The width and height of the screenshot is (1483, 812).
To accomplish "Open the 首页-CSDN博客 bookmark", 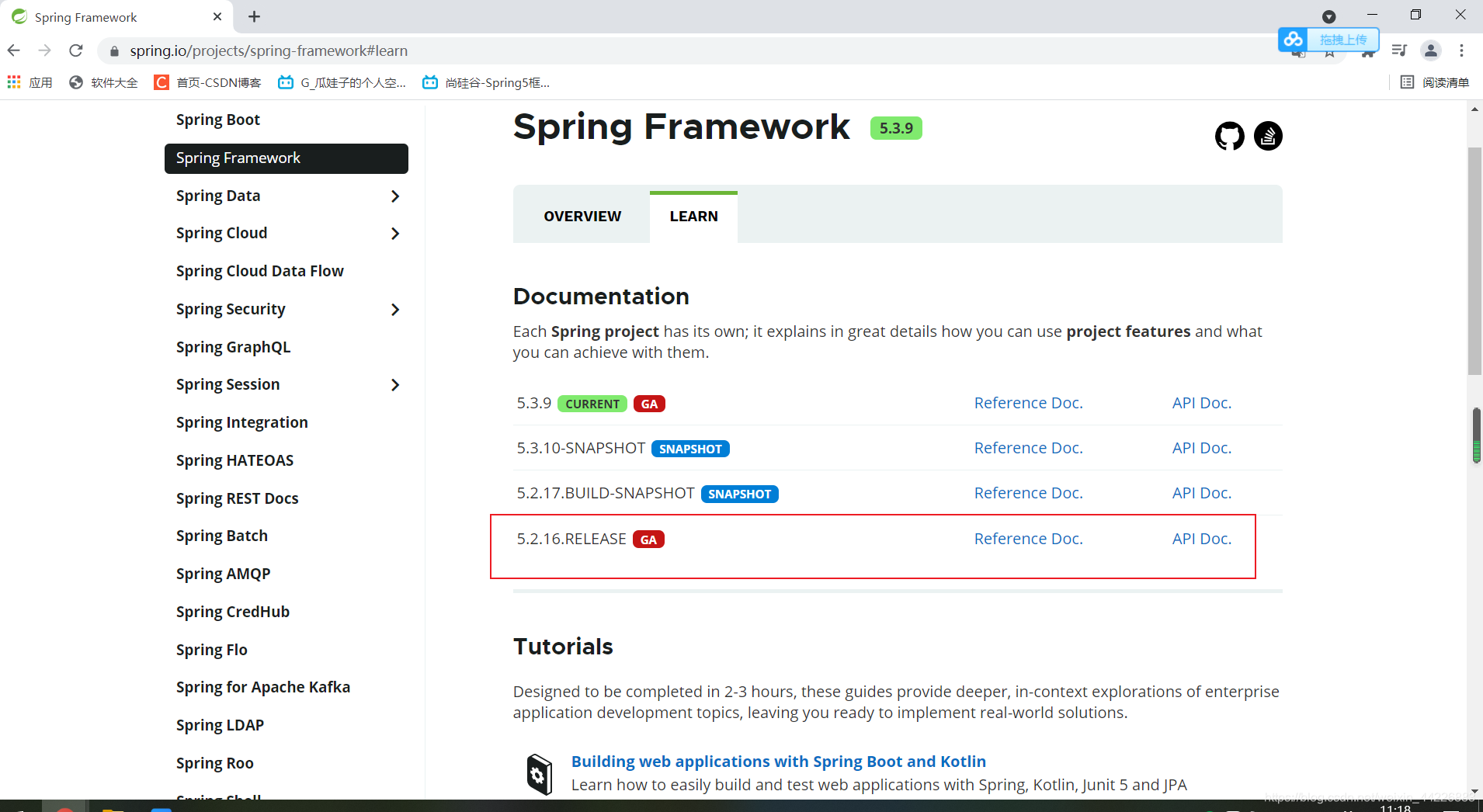I will 208,82.
